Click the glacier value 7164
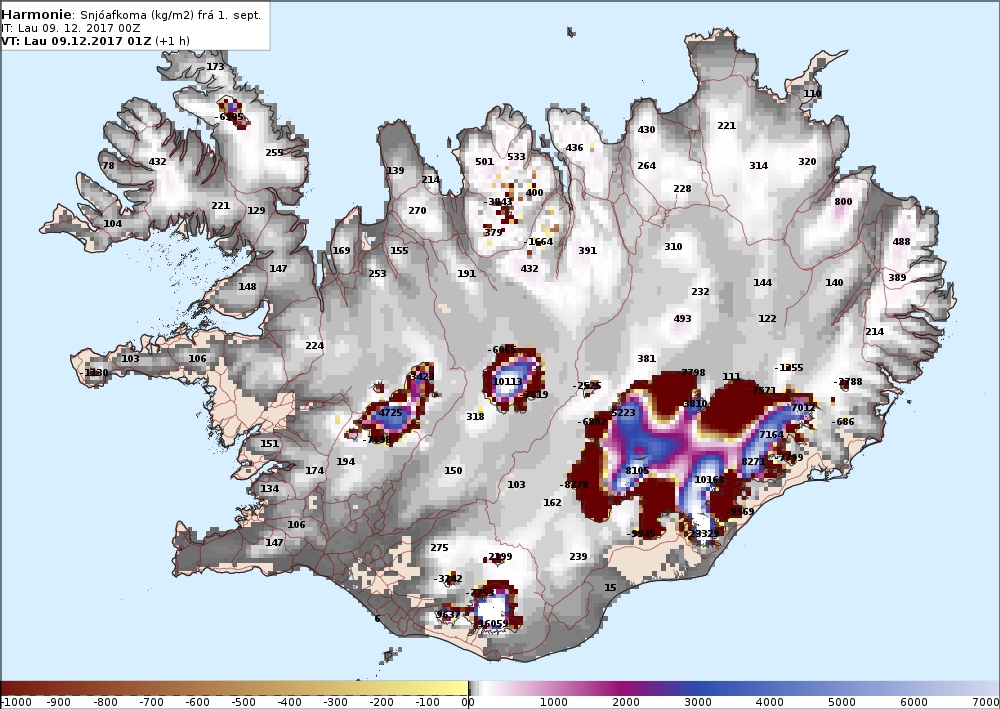 [x=772, y=435]
